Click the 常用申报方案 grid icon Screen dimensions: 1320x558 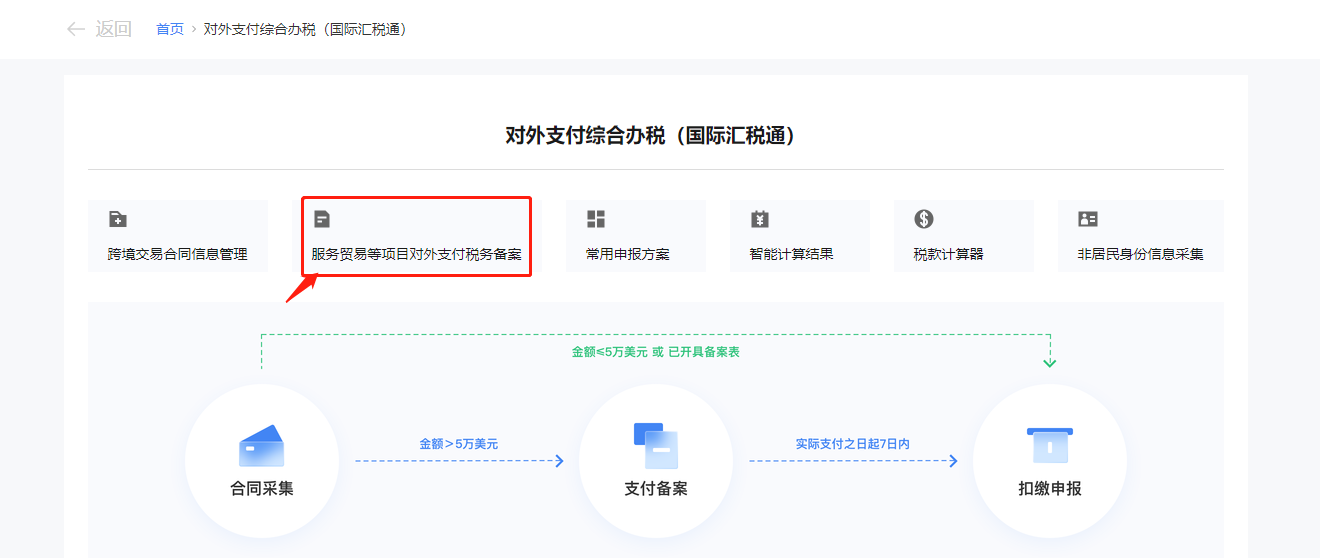[596, 219]
